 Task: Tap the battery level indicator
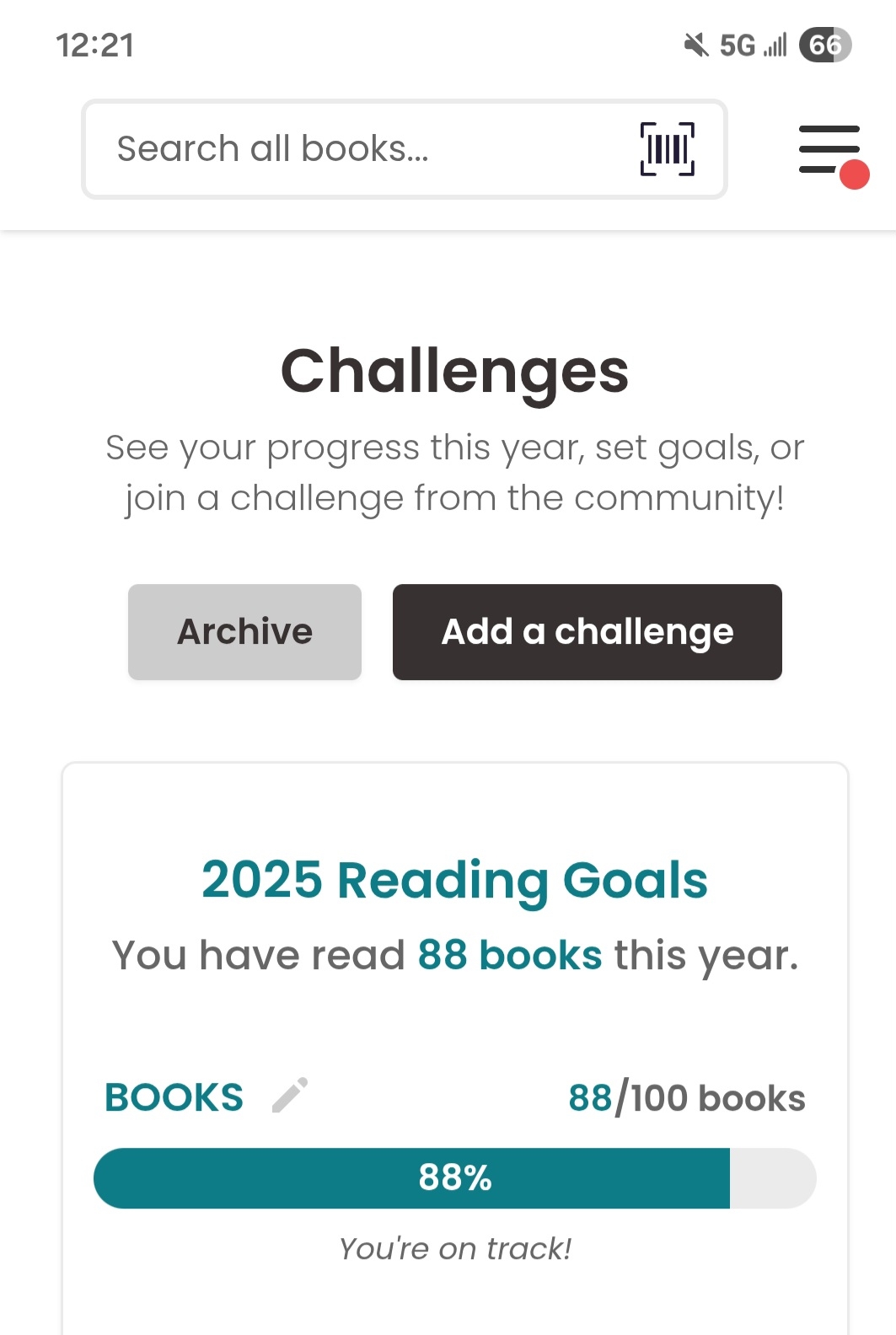(824, 45)
